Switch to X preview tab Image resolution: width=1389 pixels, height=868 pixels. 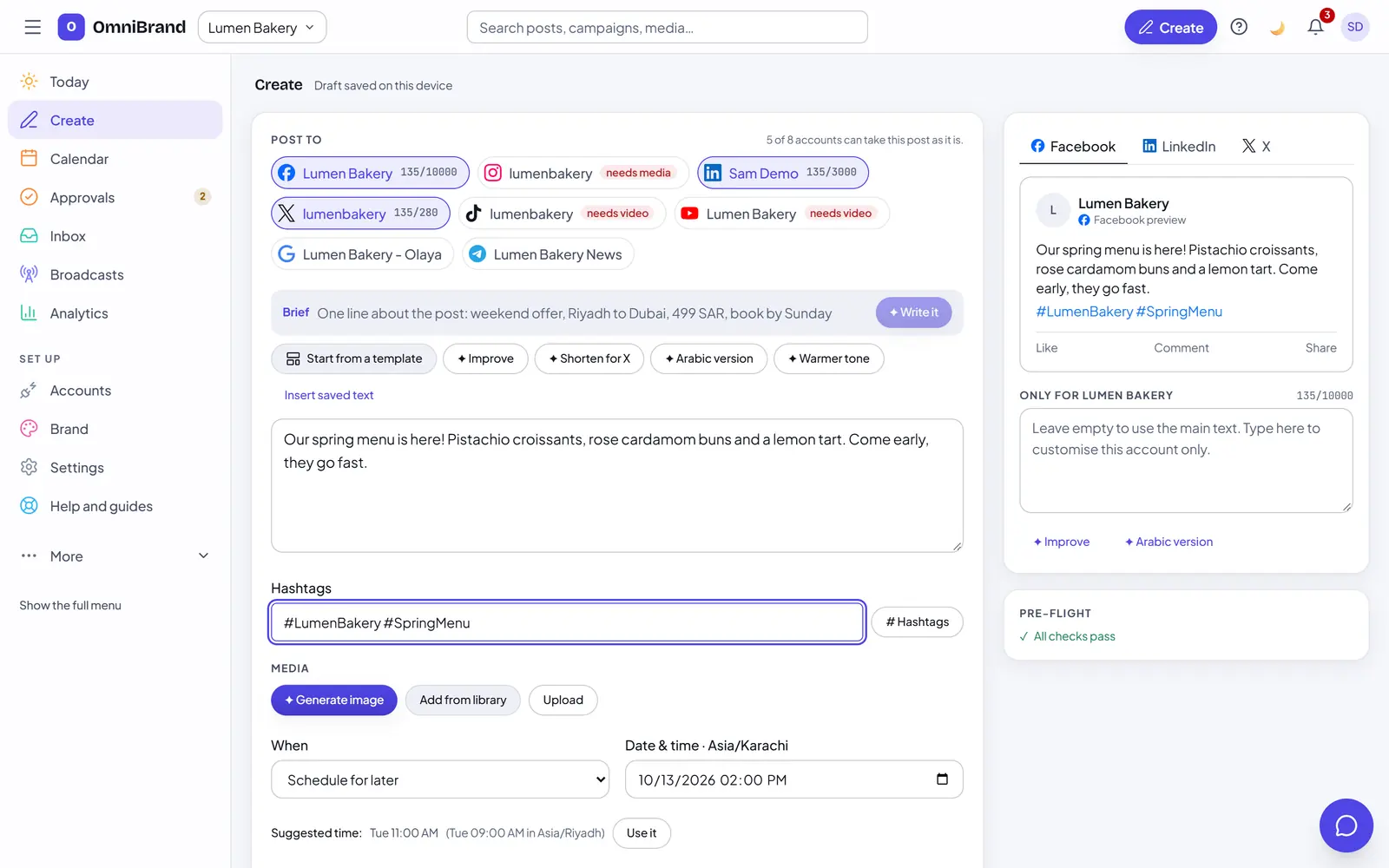tap(1256, 146)
